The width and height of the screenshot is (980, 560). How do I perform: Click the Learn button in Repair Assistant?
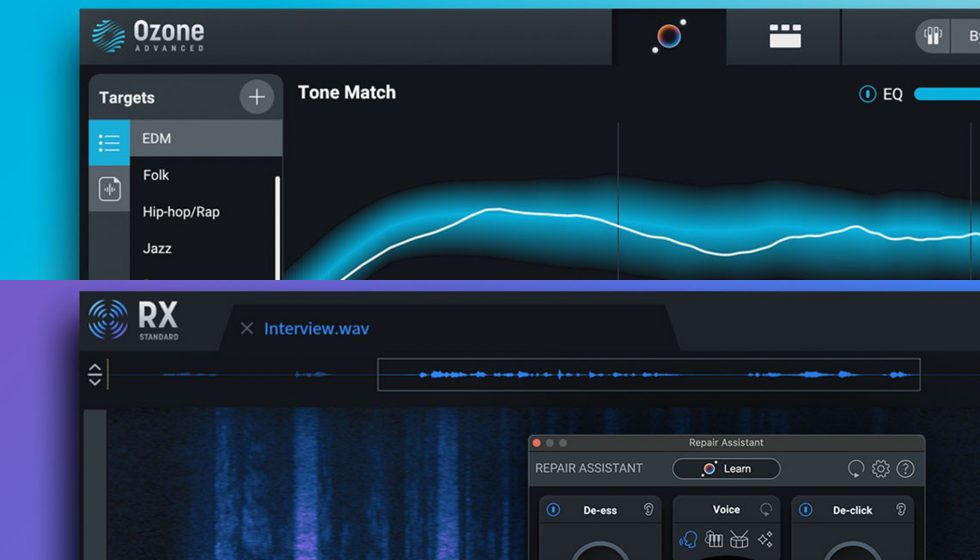(726, 469)
